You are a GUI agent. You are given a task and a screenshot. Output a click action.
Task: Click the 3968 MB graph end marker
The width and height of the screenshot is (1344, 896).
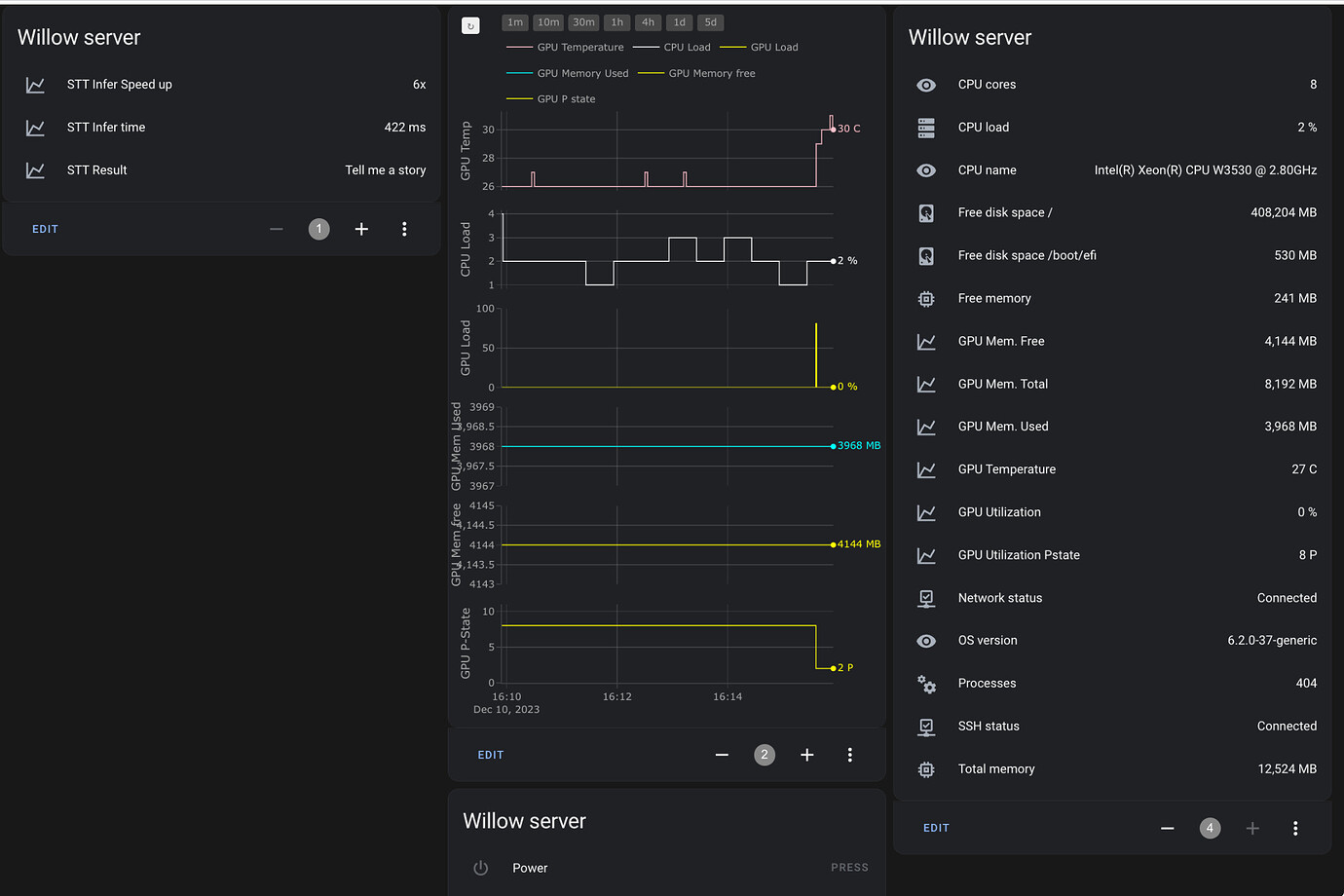833,446
